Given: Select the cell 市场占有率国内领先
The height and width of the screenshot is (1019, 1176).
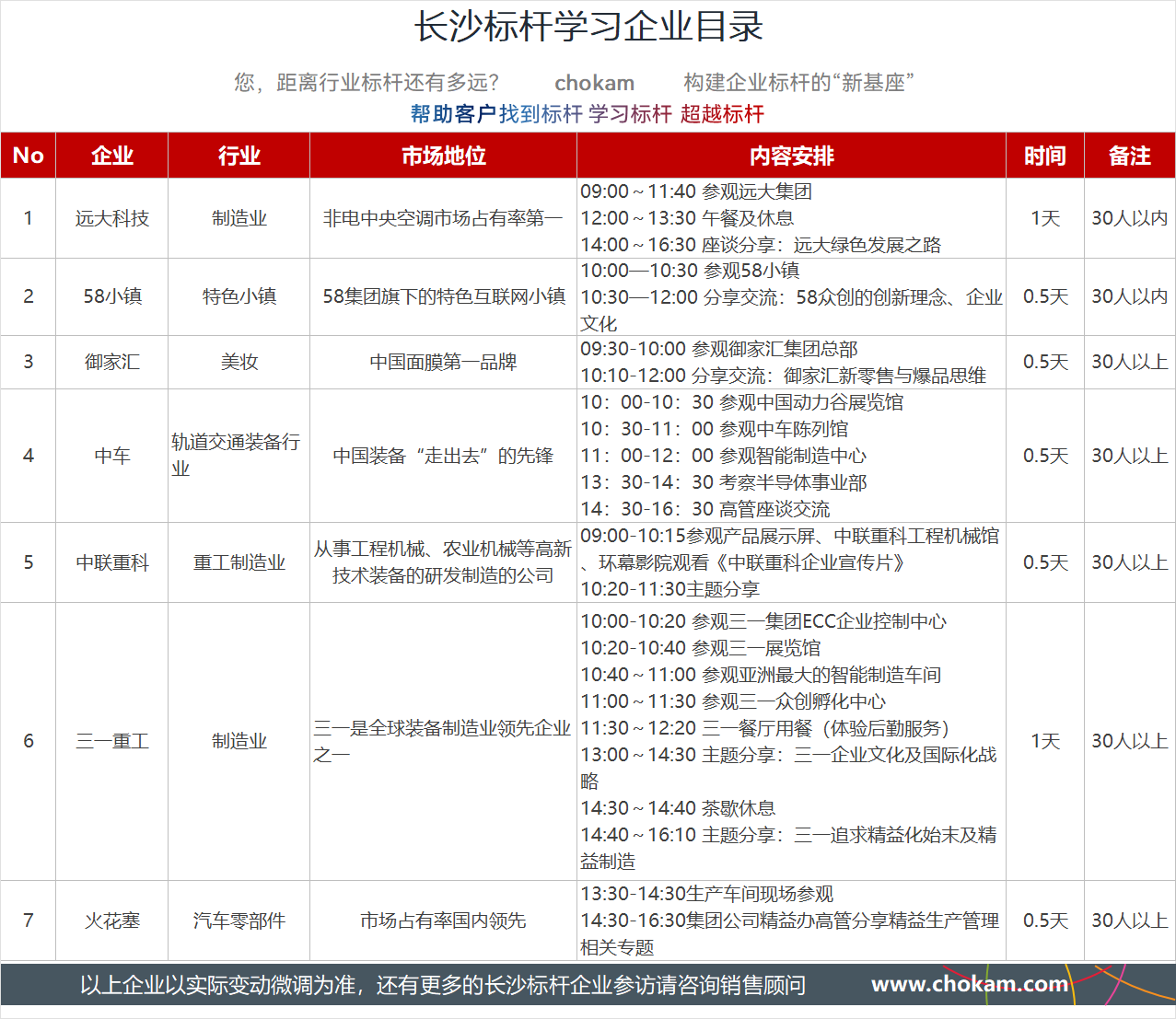Looking at the screenshot, I should coord(443,921).
